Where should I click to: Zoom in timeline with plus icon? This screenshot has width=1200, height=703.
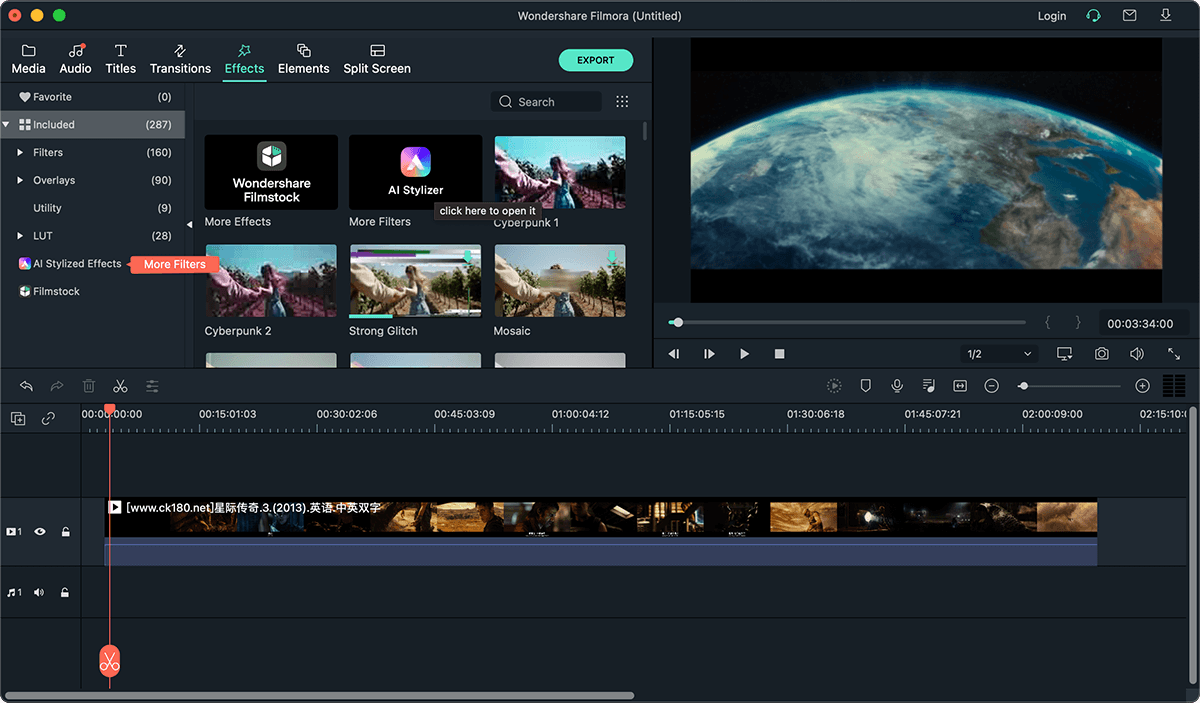coord(1142,386)
